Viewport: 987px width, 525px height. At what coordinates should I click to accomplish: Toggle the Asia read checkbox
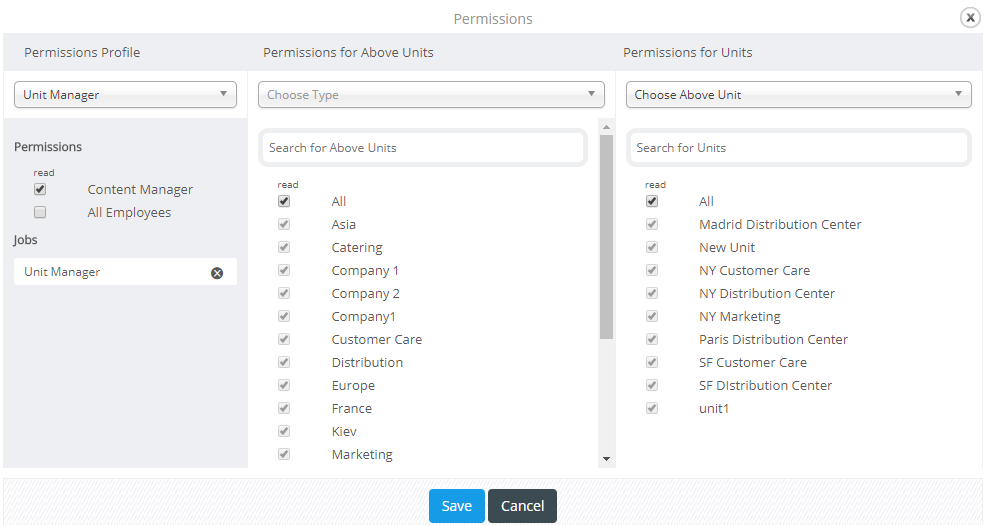click(284, 224)
